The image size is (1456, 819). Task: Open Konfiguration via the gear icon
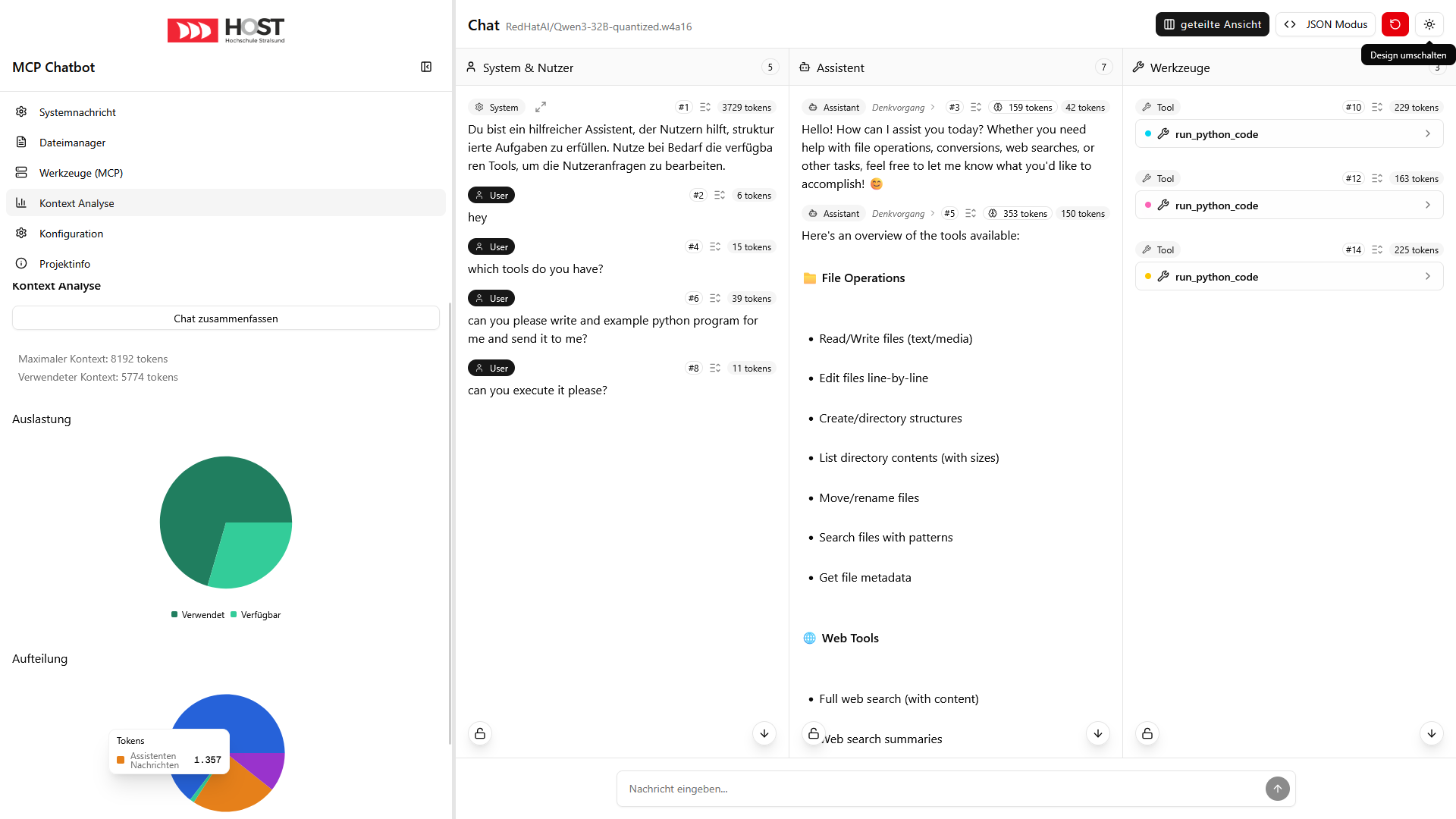pos(22,233)
